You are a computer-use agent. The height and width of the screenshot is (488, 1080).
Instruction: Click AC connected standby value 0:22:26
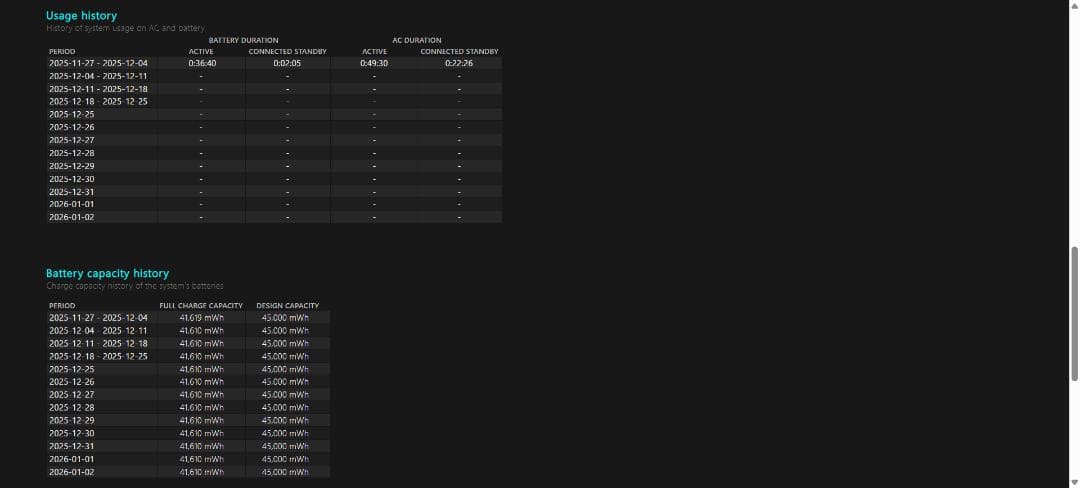tap(459, 63)
